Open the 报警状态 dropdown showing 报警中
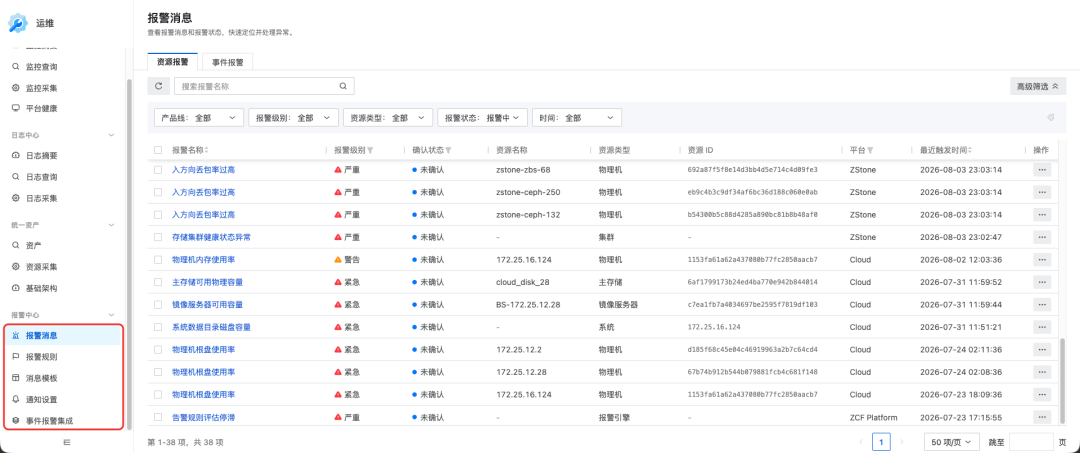Image resolution: width=1080 pixels, height=453 pixels. [482, 118]
